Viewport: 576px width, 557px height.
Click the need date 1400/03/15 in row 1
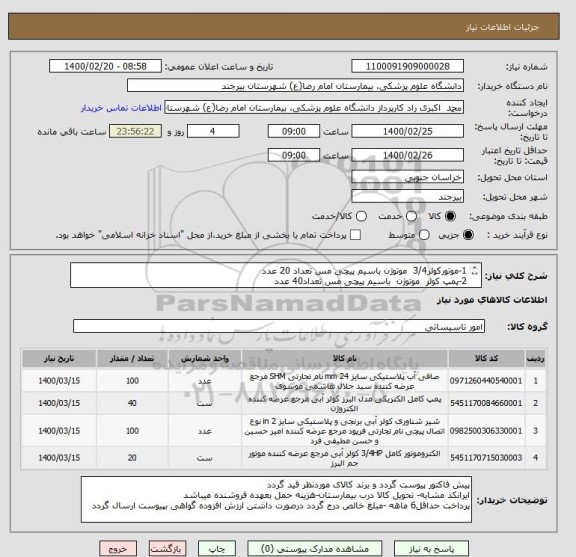[x=59, y=381]
